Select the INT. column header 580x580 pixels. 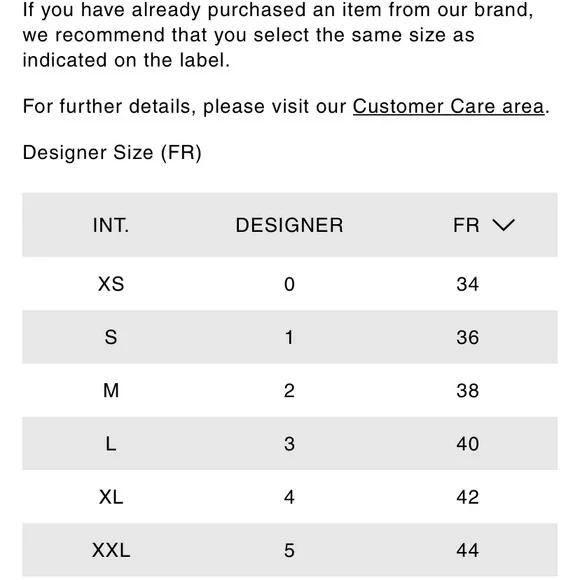tap(111, 225)
